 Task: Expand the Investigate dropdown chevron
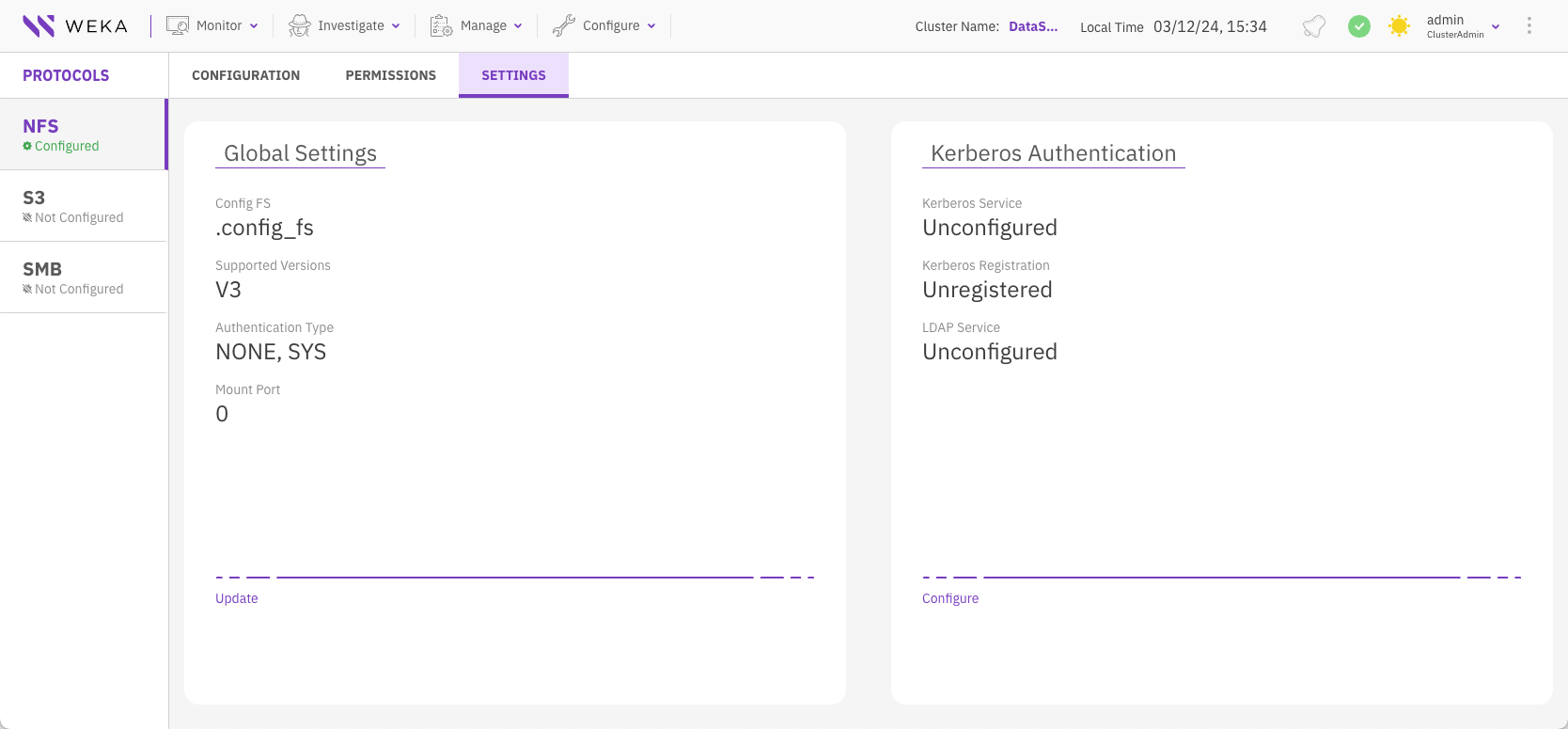396,26
